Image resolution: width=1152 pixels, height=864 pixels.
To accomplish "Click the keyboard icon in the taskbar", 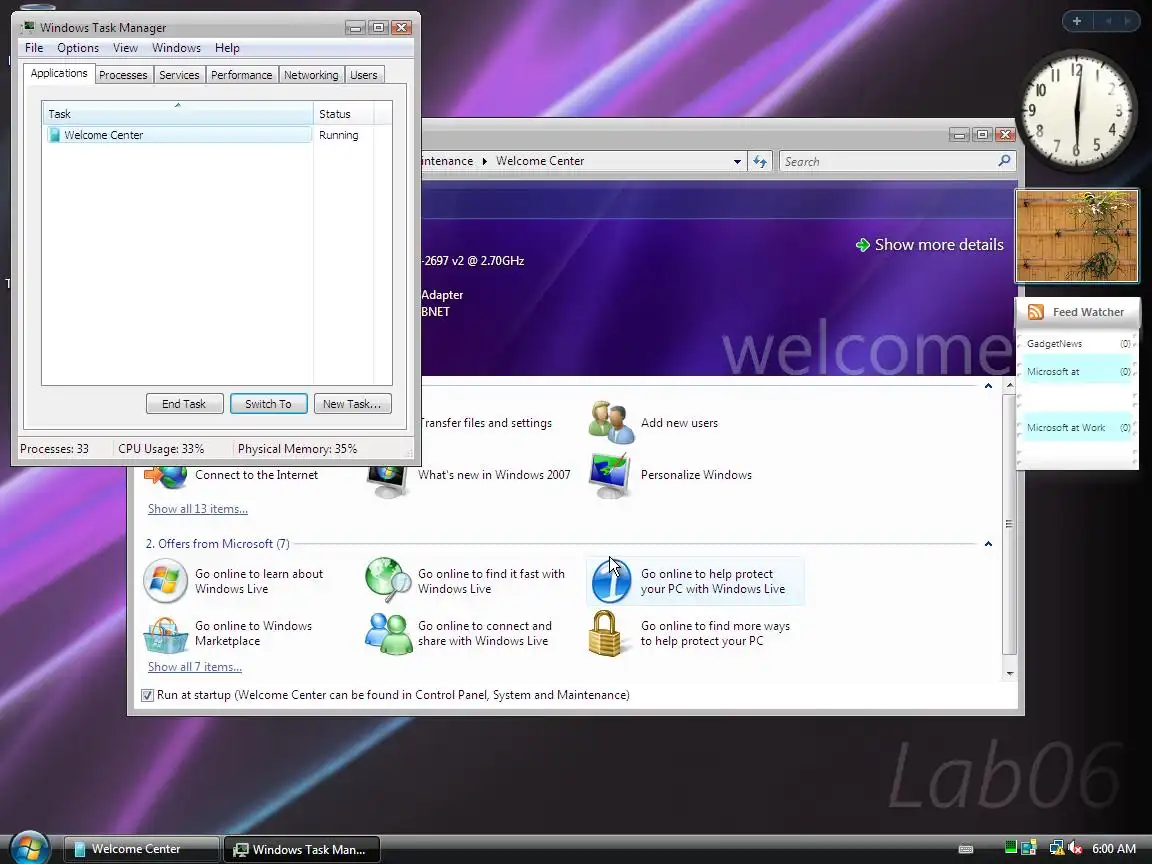I will [966, 849].
